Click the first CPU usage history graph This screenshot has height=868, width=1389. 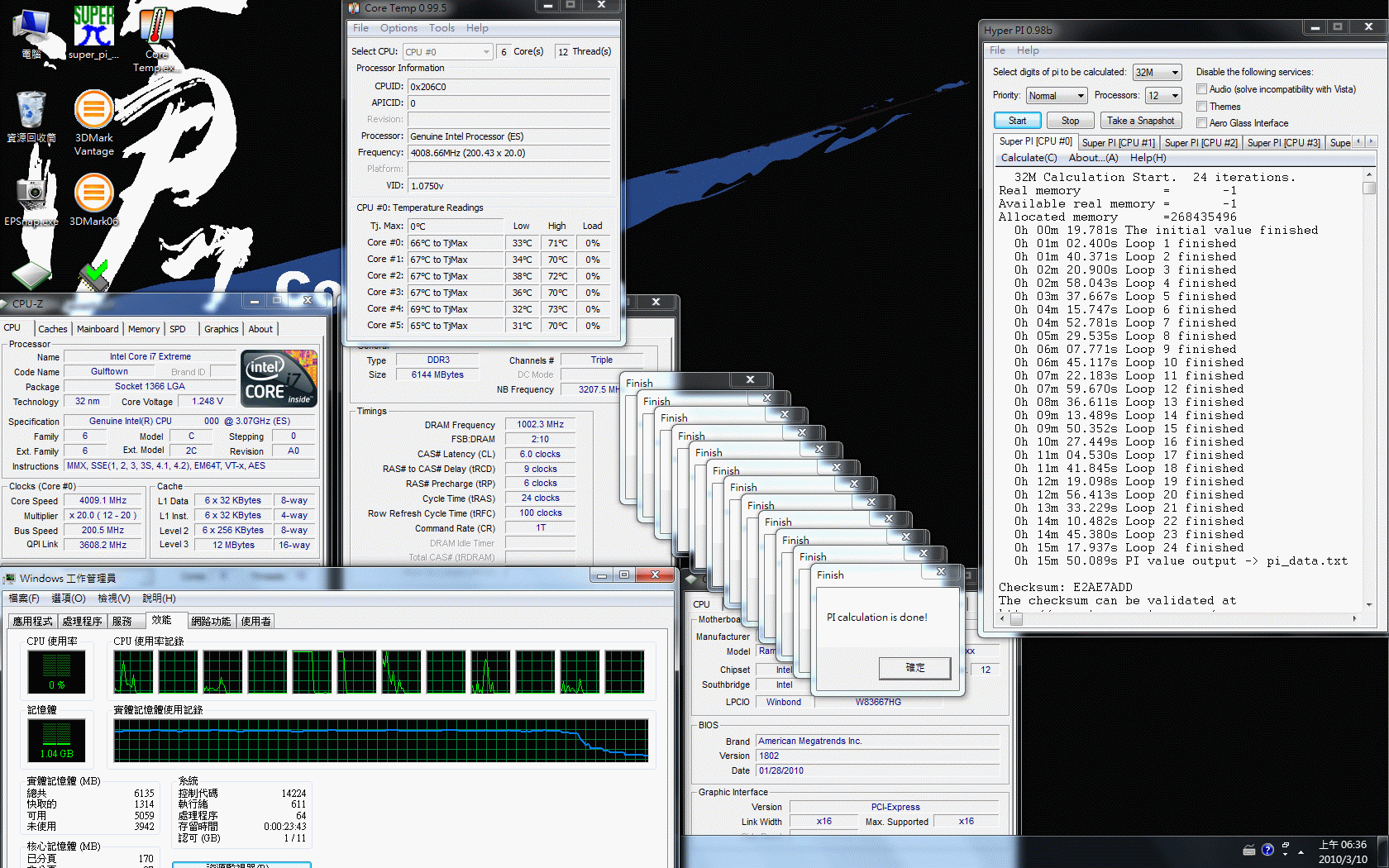(133, 671)
